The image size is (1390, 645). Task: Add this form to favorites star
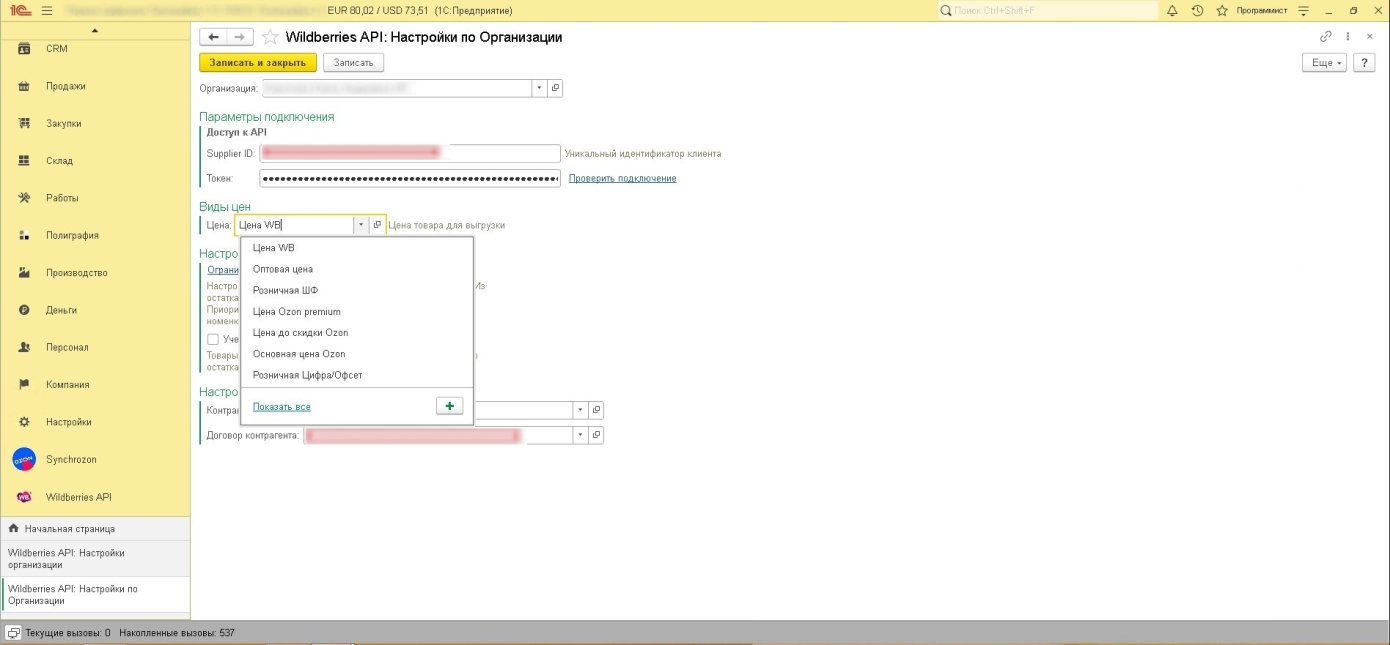[x=269, y=37]
